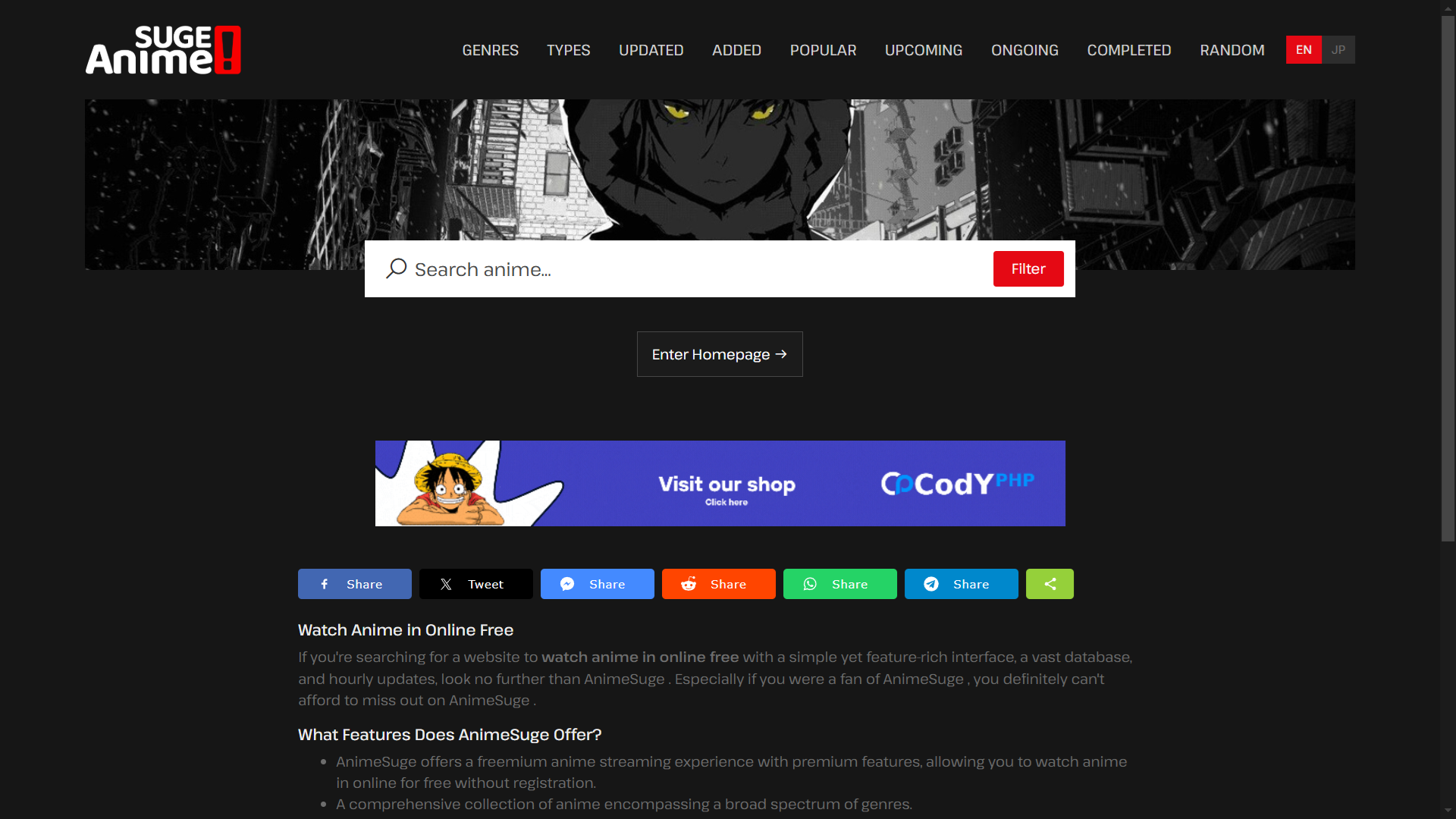Switch language to EN
1456x819 pixels.
pyautogui.click(x=1304, y=50)
